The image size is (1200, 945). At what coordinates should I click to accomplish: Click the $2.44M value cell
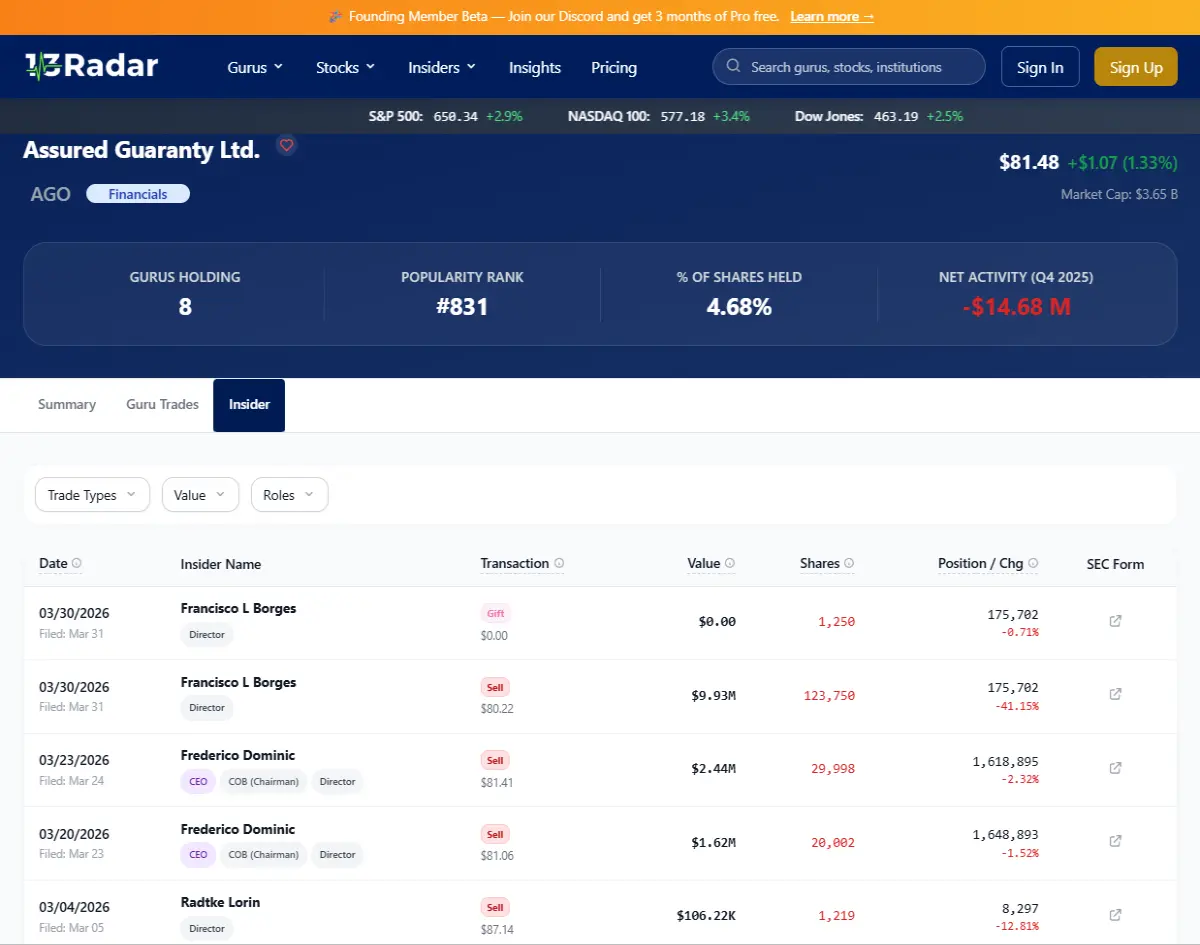coord(713,769)
